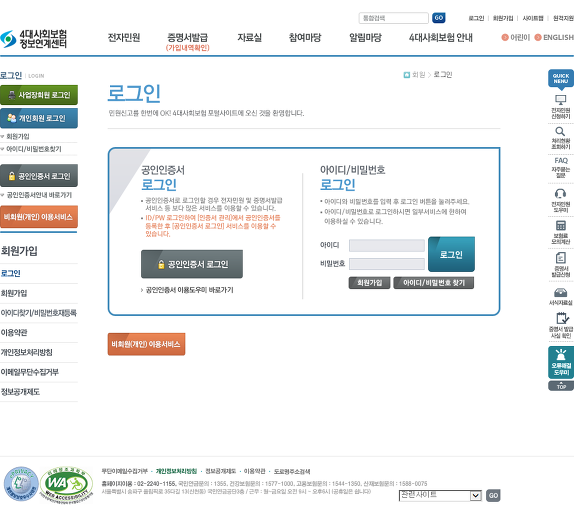
Task: Open 사이트맵 link in header
Action: click(533, 18)
